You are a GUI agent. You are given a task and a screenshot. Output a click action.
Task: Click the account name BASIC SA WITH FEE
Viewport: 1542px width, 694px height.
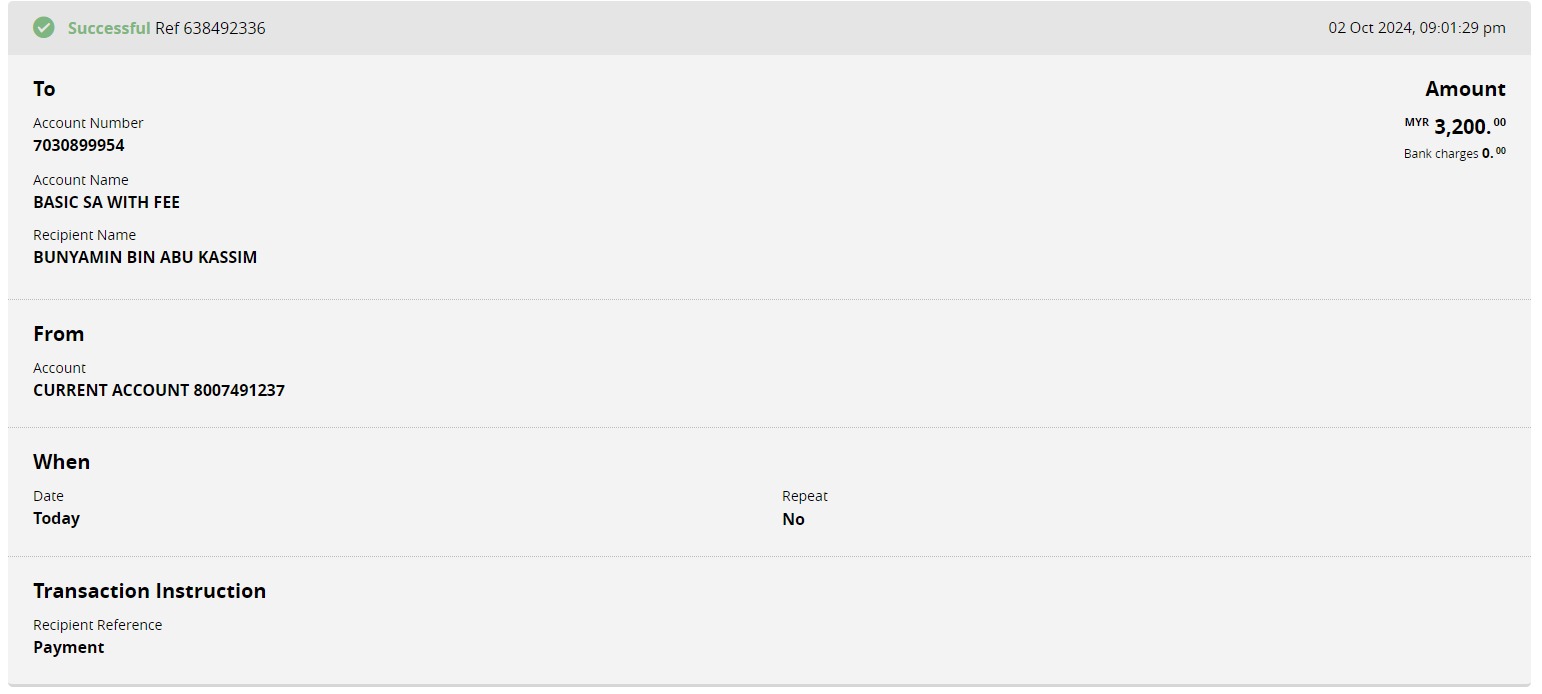[106, 202]
